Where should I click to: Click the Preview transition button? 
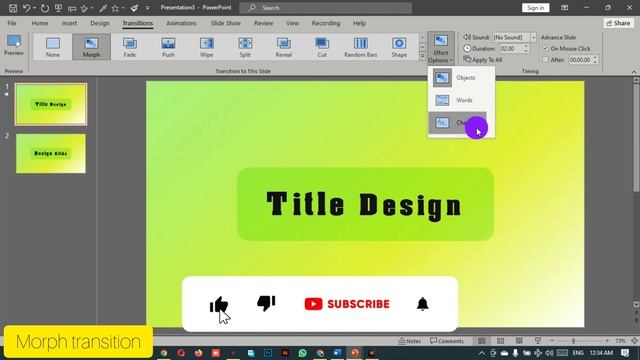13,45
